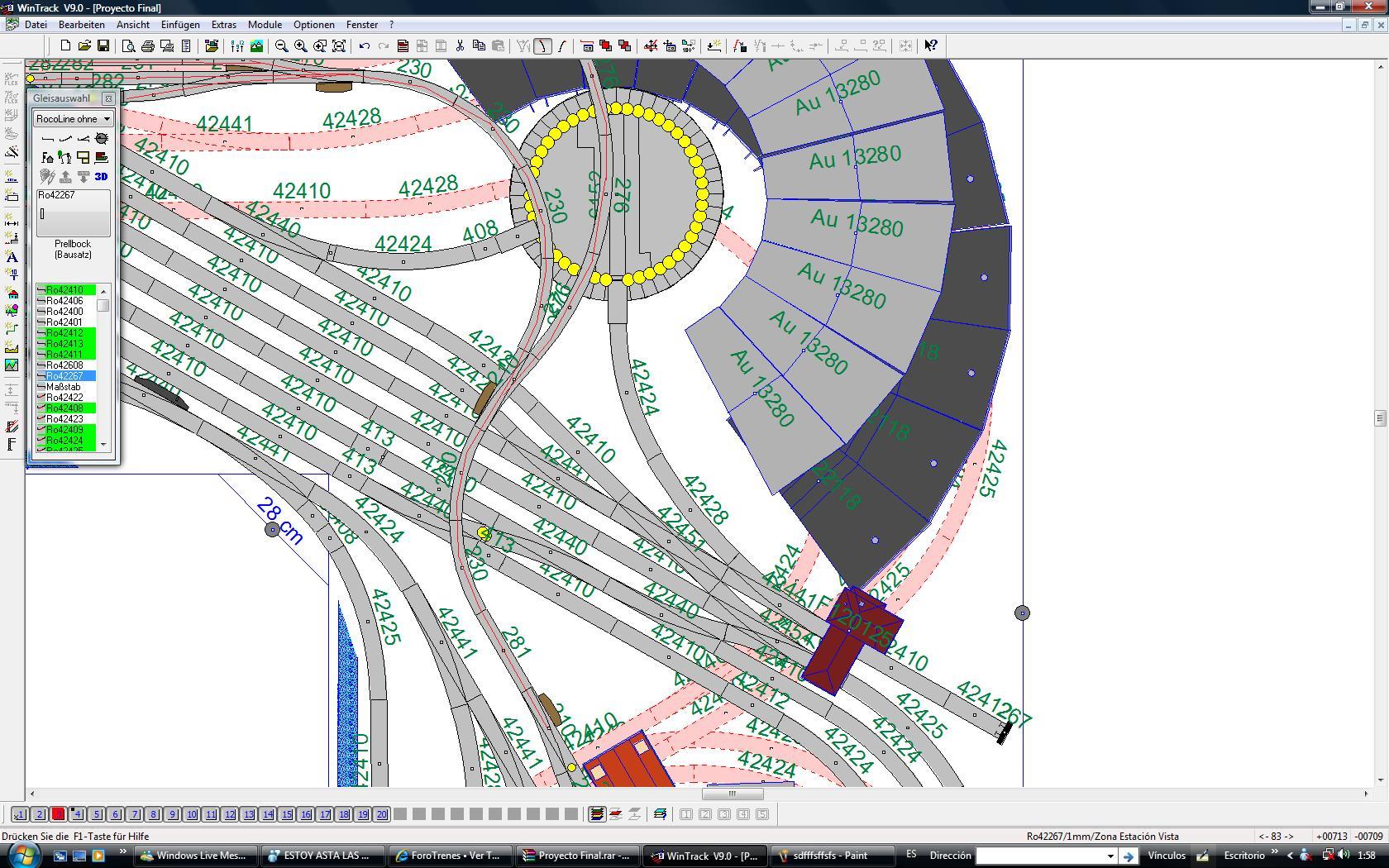The width and height of the screenshot is (1389, 868).
Task: Click the horizontal scrollbar thumb
Action: pos(732,794)
